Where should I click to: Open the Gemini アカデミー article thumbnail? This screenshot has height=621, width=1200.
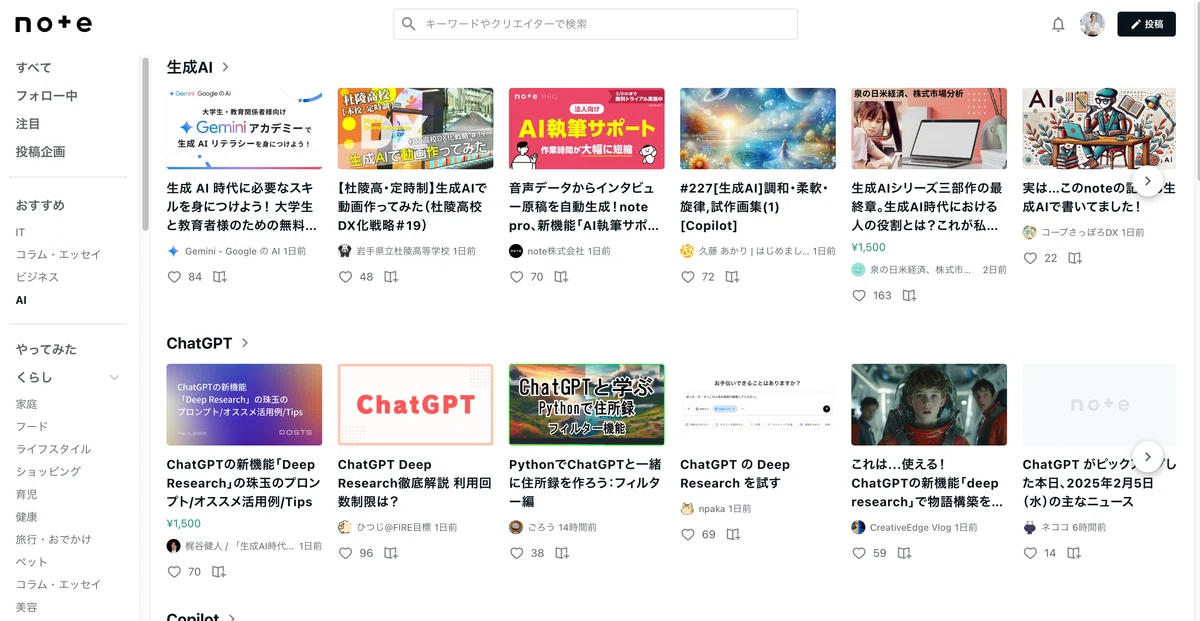click(244, 129)
